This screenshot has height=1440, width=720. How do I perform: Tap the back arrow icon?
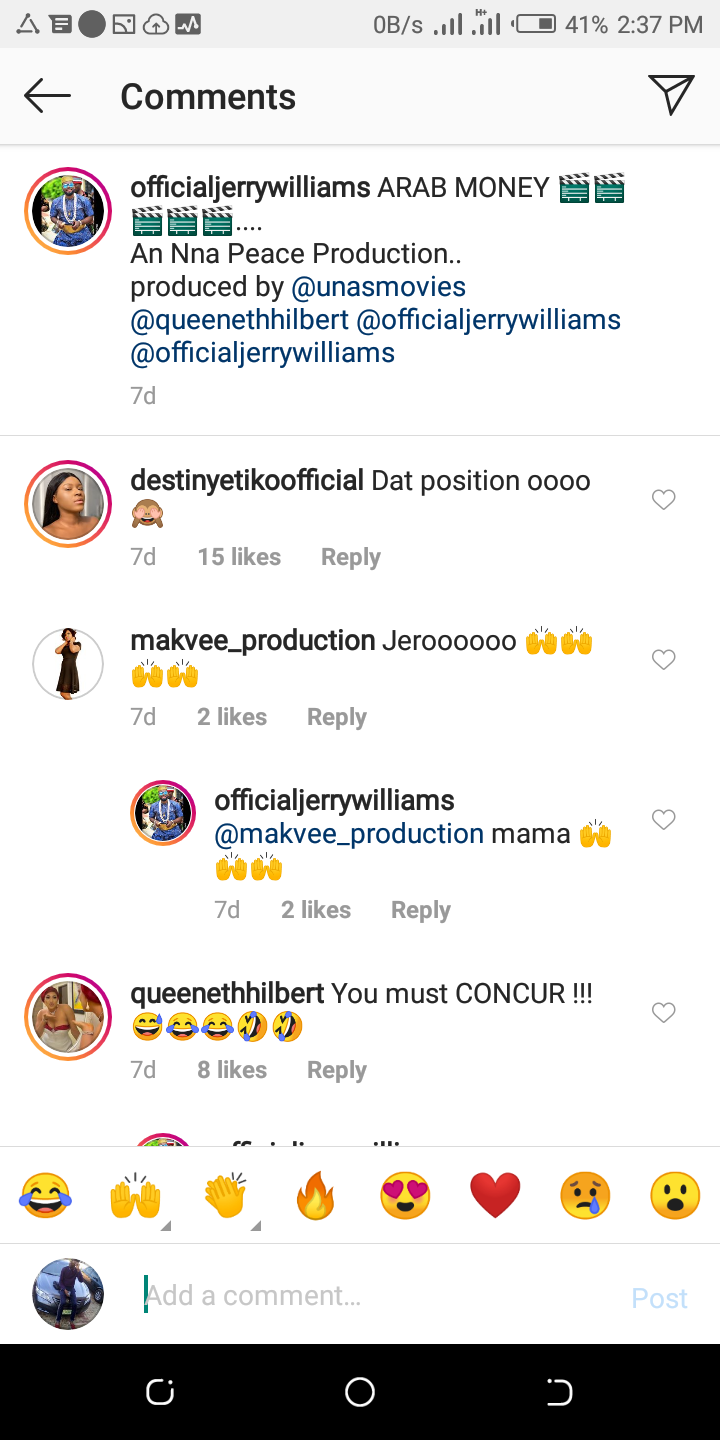47,96
